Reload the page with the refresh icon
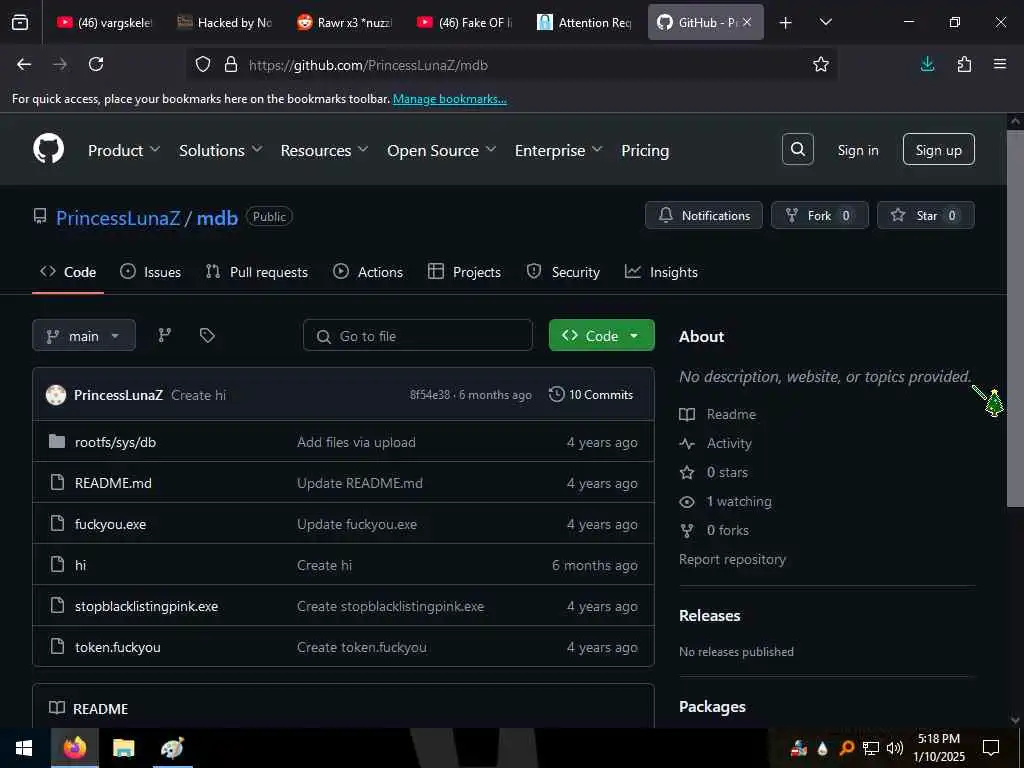1024x768 pixels. point(96,64)
